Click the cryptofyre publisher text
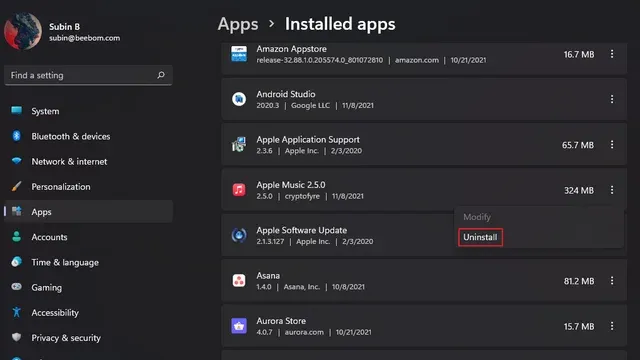Screen dimensions: 640x360 [302, 196]
